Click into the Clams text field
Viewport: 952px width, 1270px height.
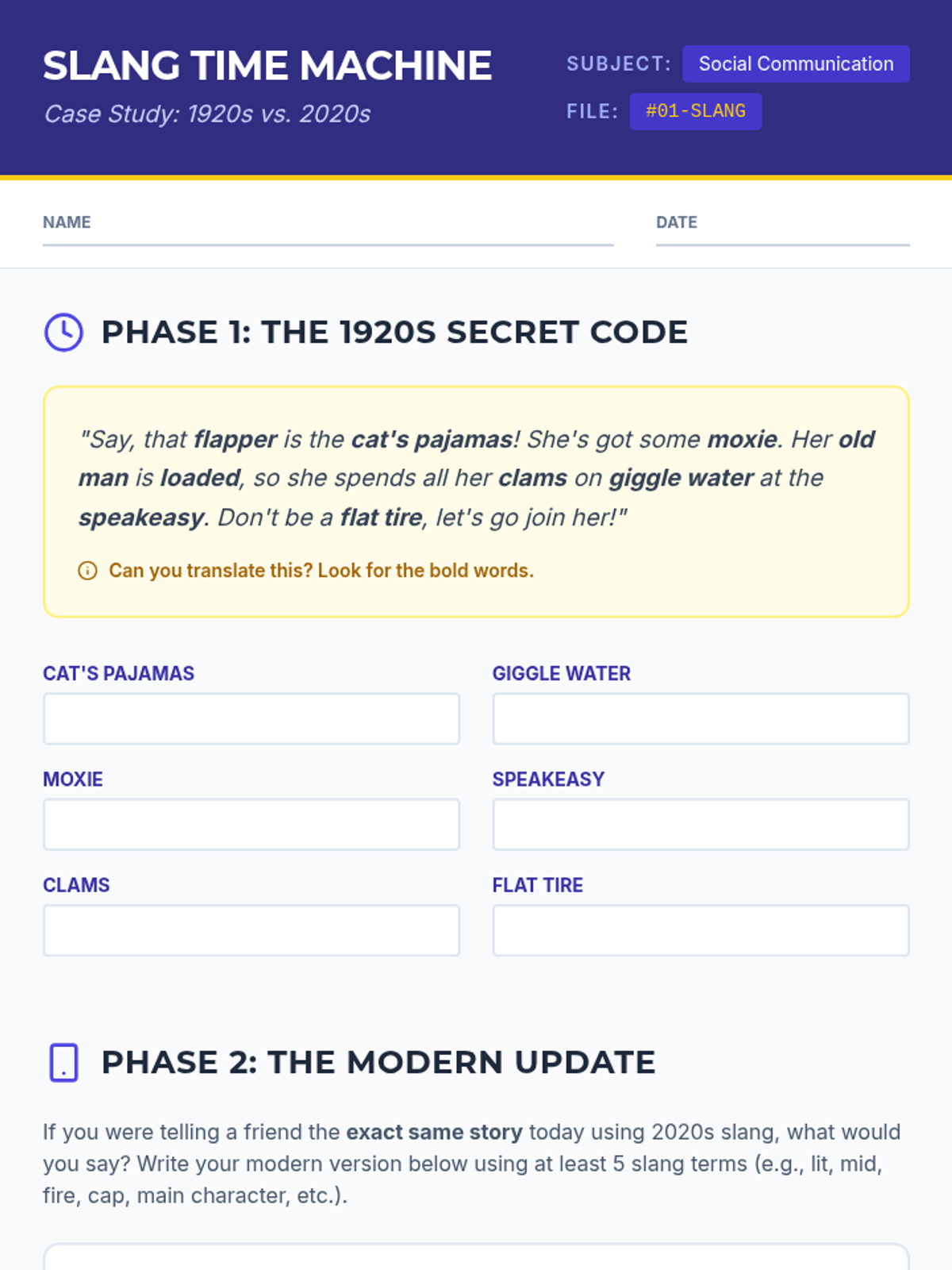tap(251, 930)
